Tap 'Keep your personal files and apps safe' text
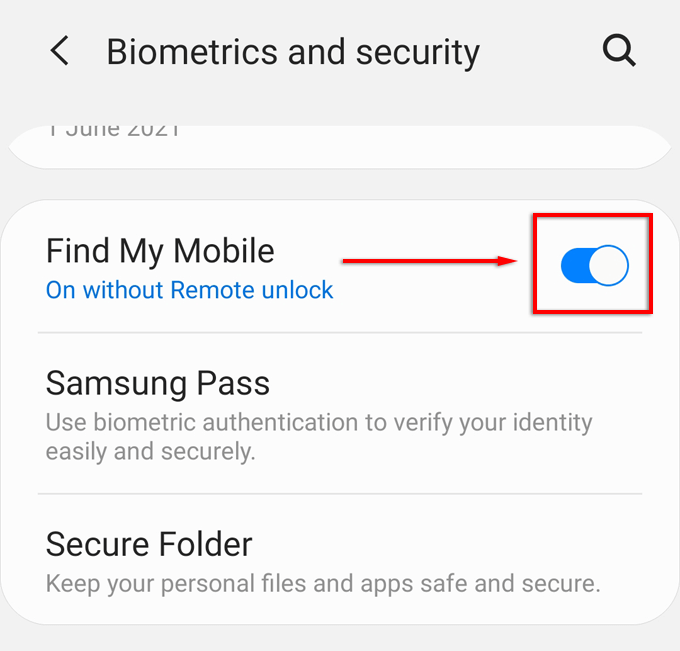Viewport: 680px width, 651px height. [x=323, y=583]
